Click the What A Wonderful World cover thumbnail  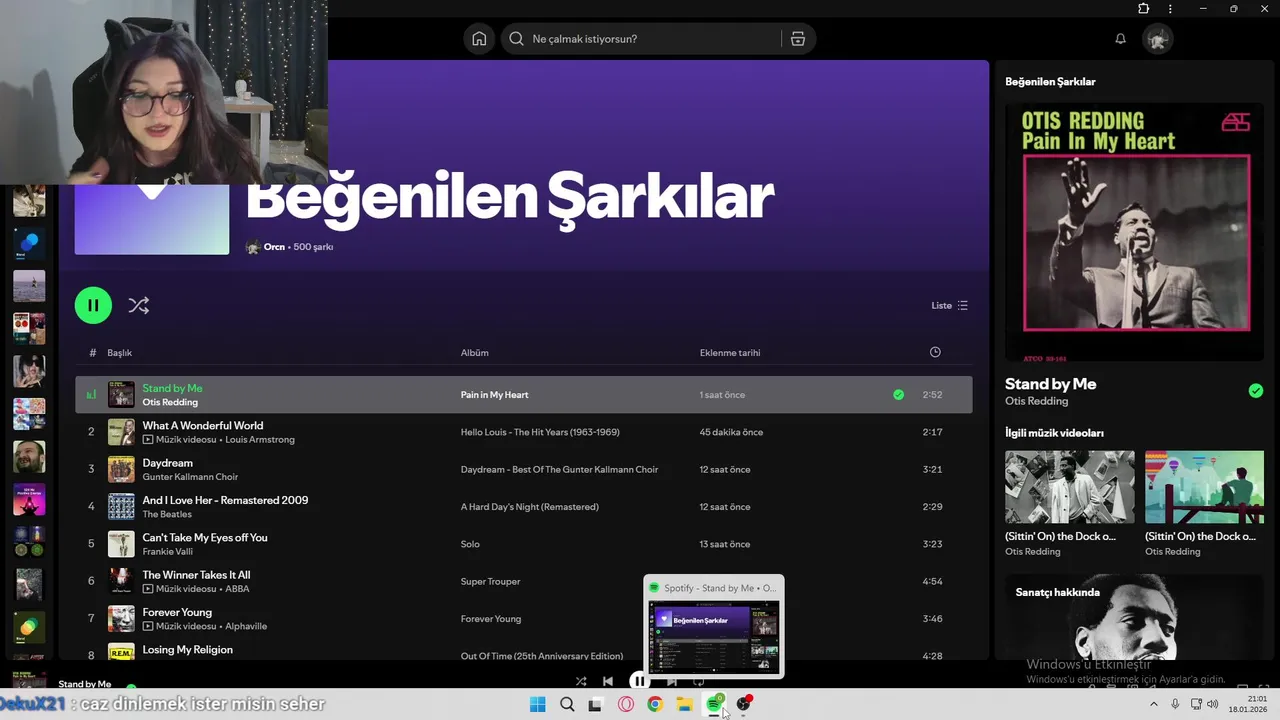(x=121, y=432)
